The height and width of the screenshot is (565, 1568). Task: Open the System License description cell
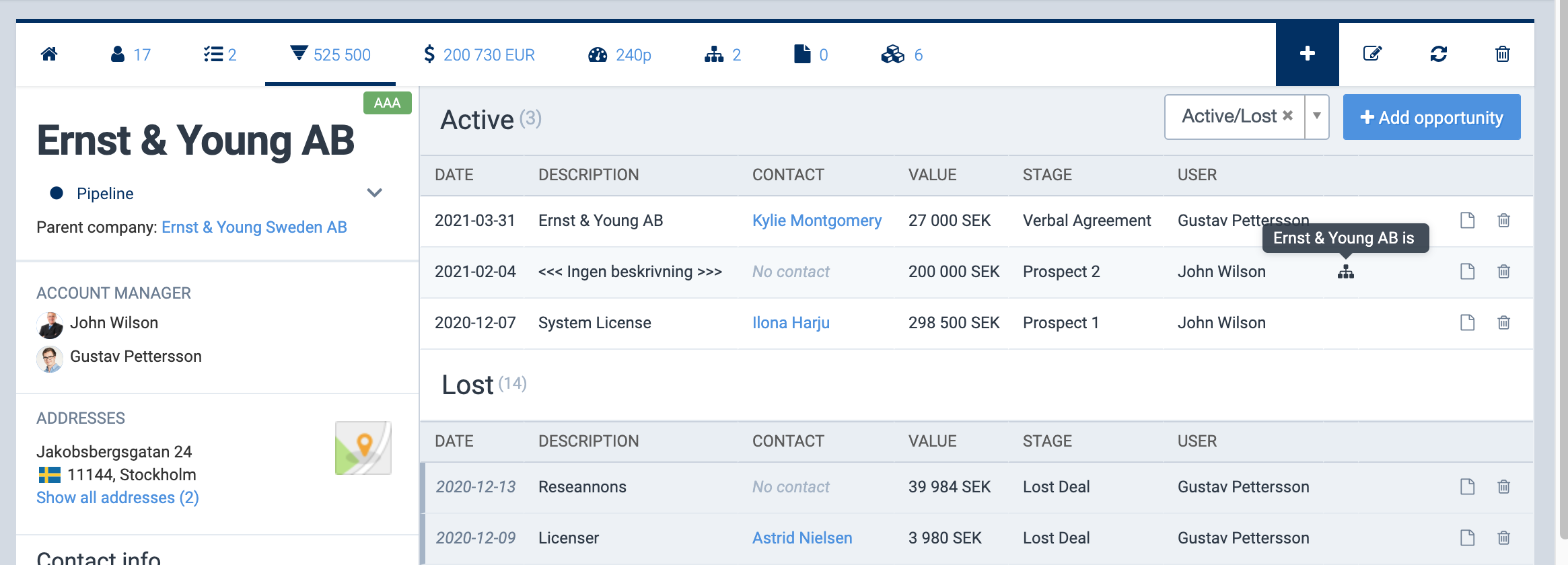click(595, 323)
